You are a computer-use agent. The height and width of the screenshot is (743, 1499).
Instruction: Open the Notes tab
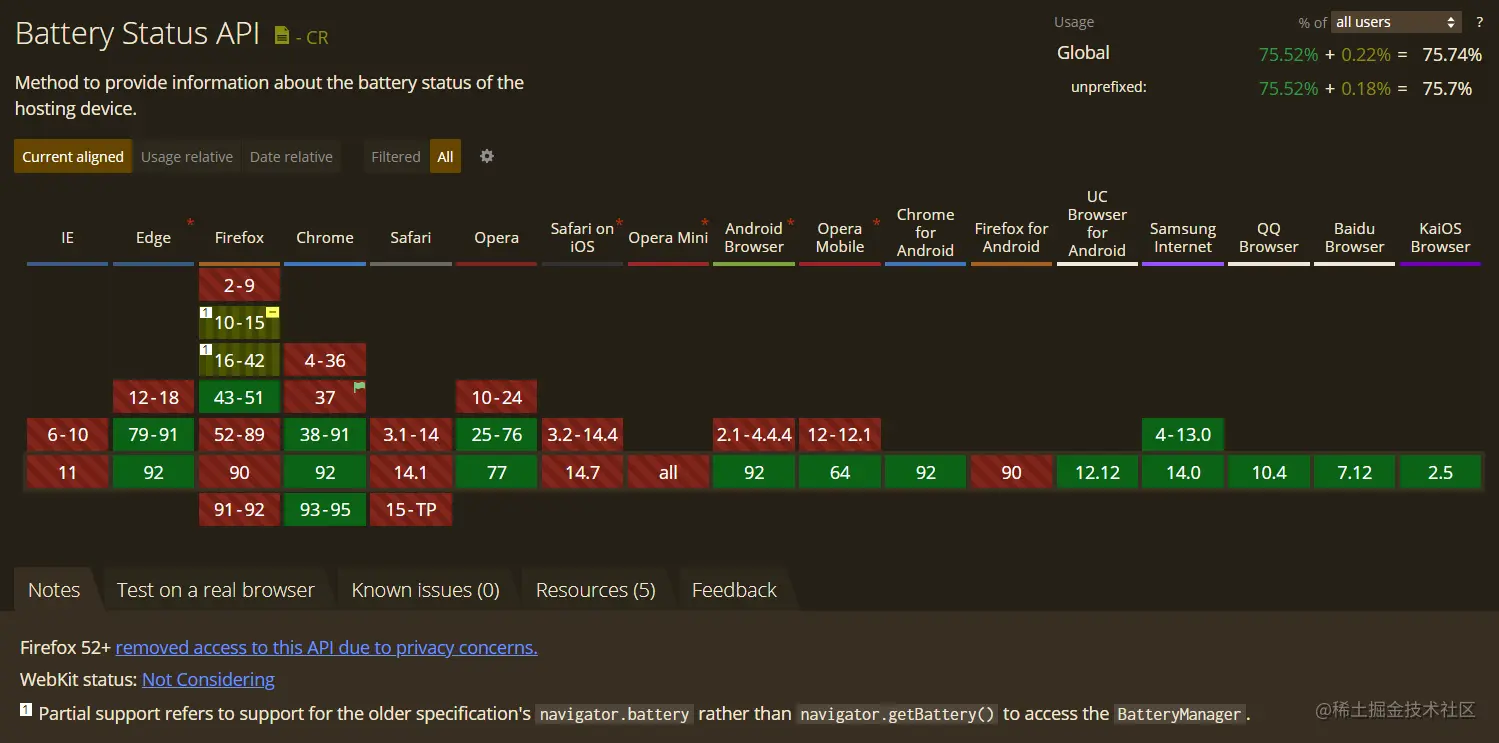point(54,590)
